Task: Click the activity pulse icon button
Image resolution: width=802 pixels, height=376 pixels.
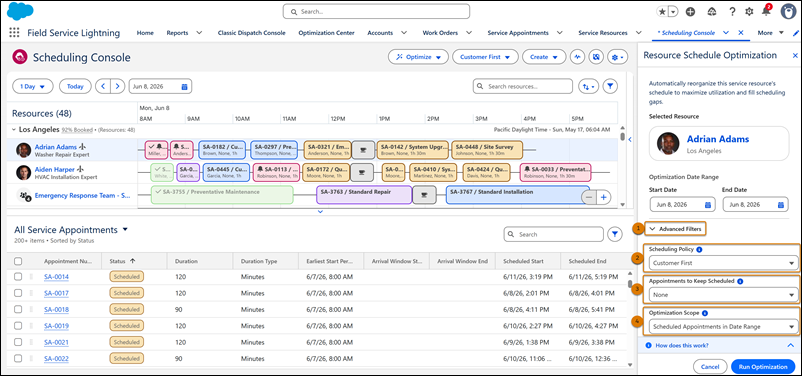Action: (x=578, y=57)
